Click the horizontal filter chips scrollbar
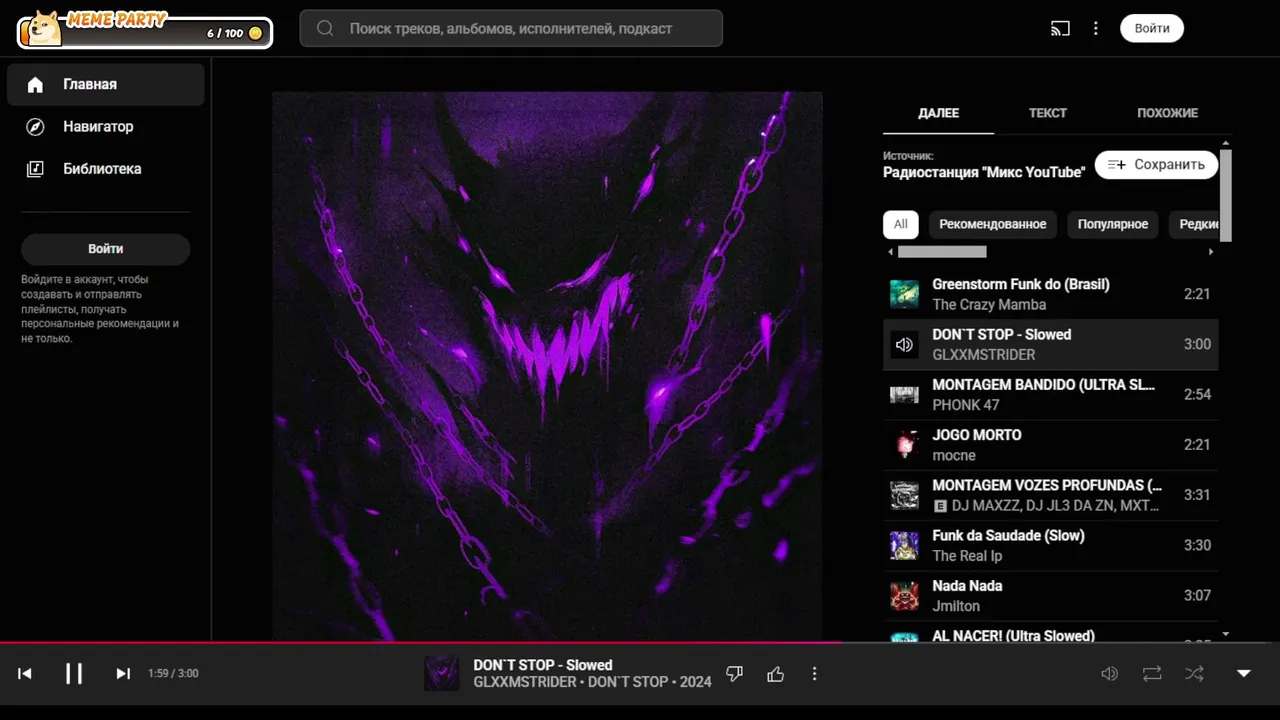Viewport: 1280px width, 720px height. (x=942, y=252)
